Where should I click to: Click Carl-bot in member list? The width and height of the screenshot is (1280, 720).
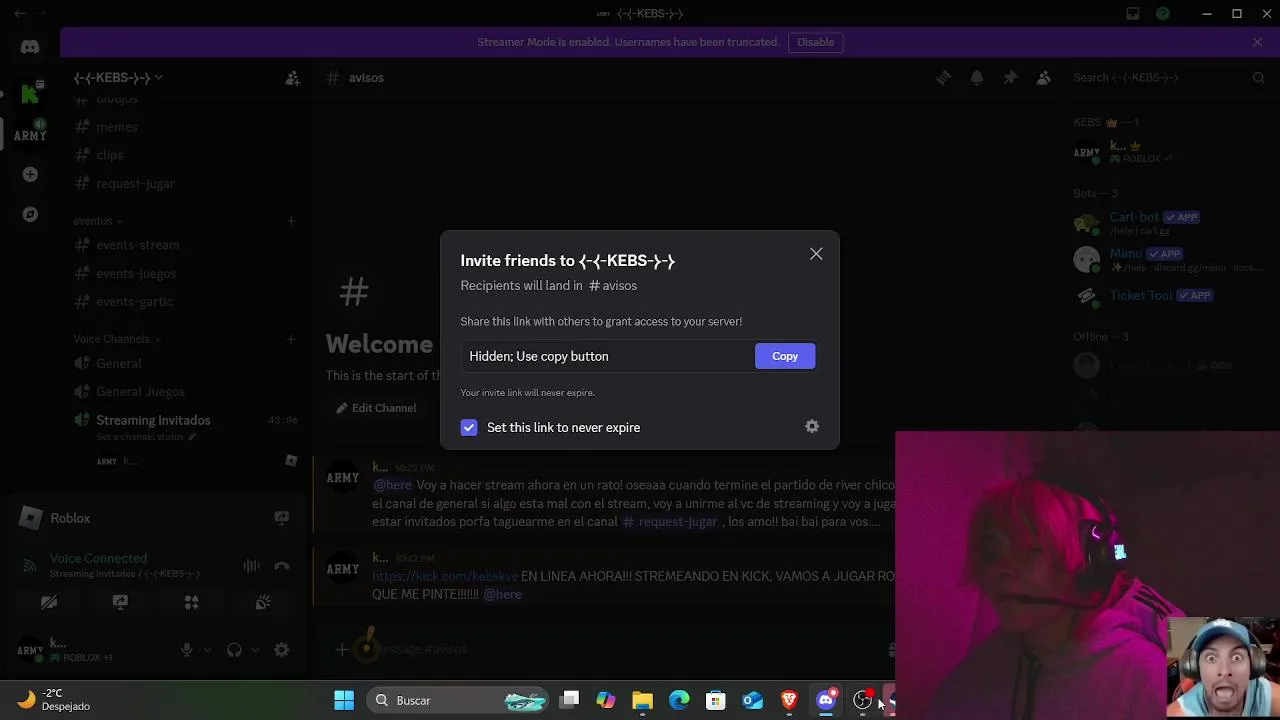1168,223
